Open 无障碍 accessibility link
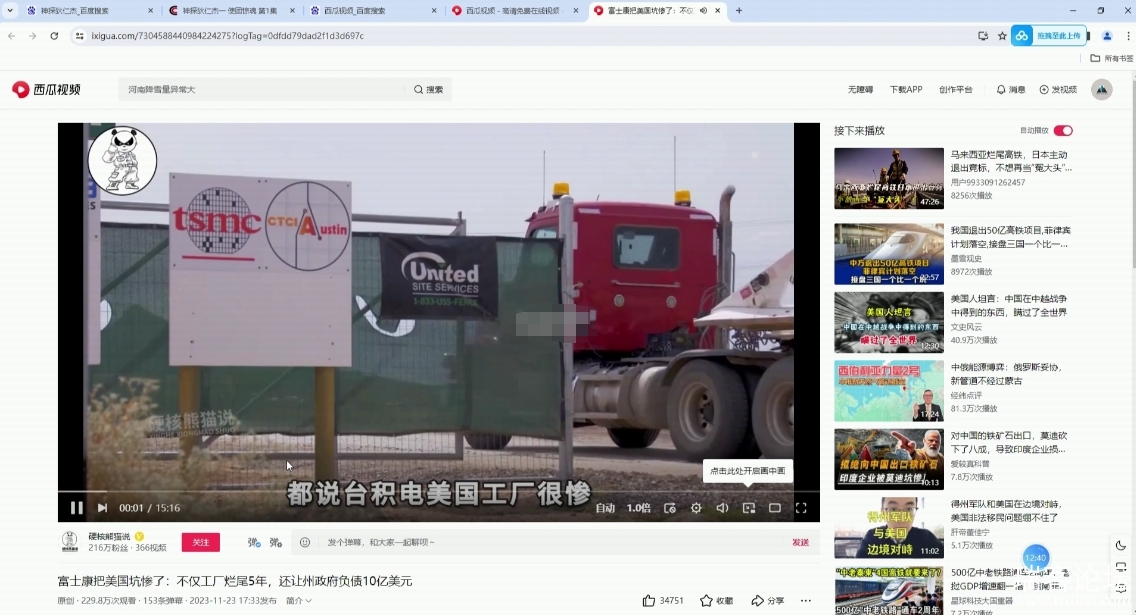 click(x=860, y=90)
